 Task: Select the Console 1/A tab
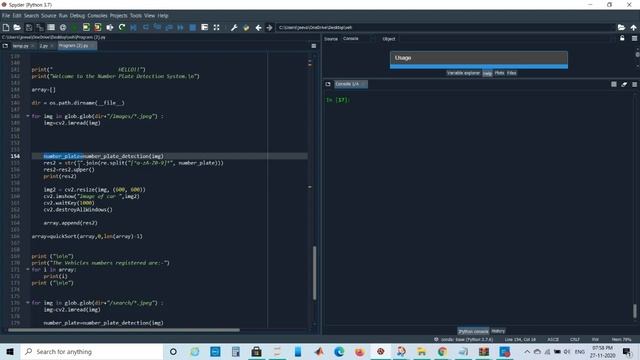click(350, 84)
